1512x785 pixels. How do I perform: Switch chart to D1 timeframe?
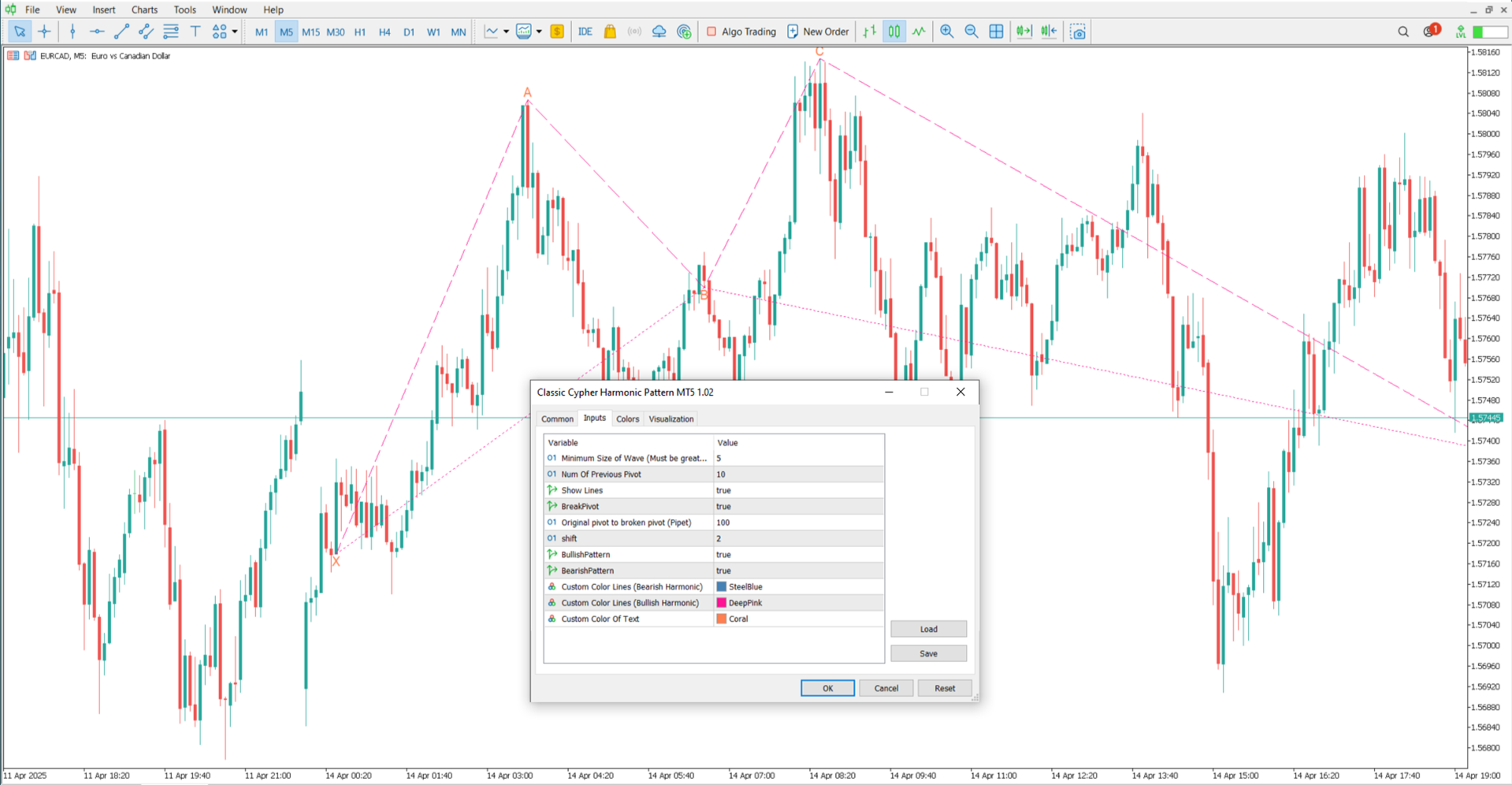point(409,32)
